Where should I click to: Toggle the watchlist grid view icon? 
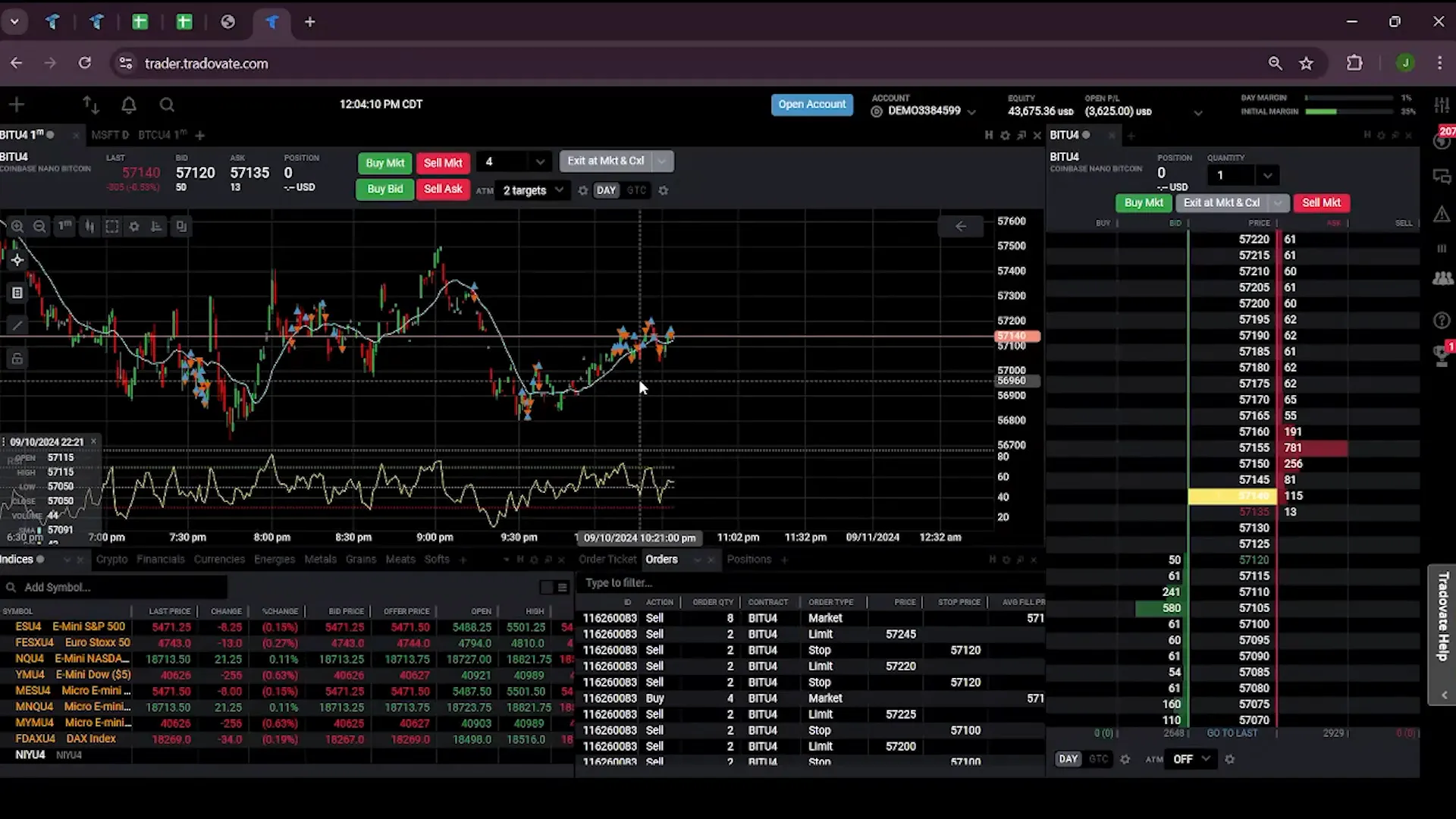coord(546,587)
